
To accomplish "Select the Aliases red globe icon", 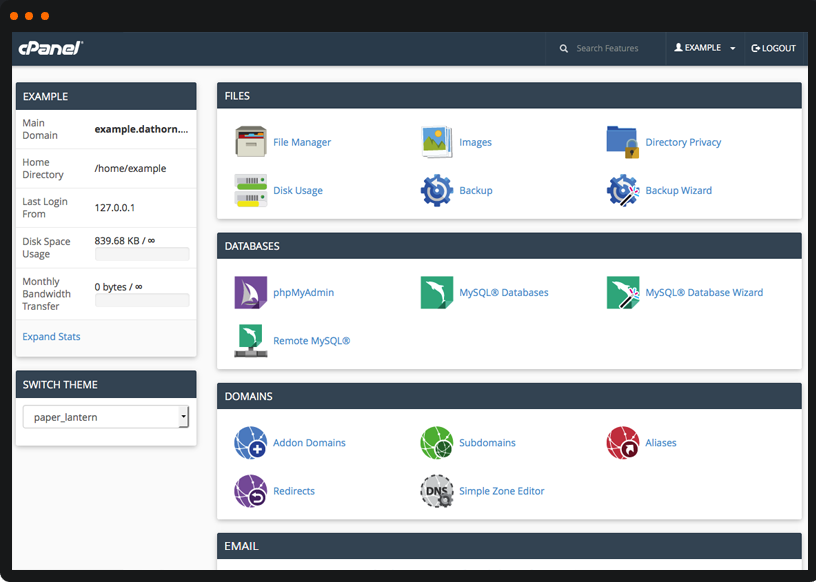I will click(622, 442).
